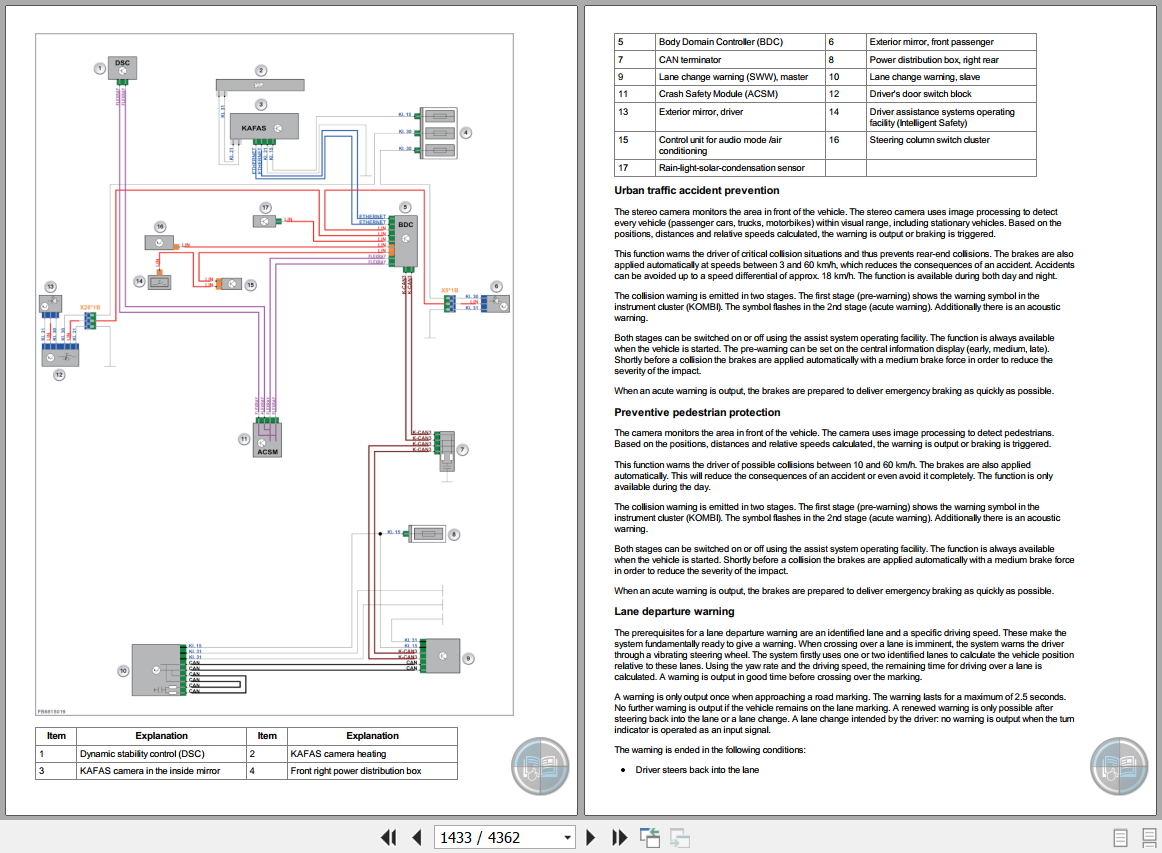Select the heading 'Preventive pedestrian protection'
Image resolution: width=1162 pixels, height=853 pixels.
(697, 413)
